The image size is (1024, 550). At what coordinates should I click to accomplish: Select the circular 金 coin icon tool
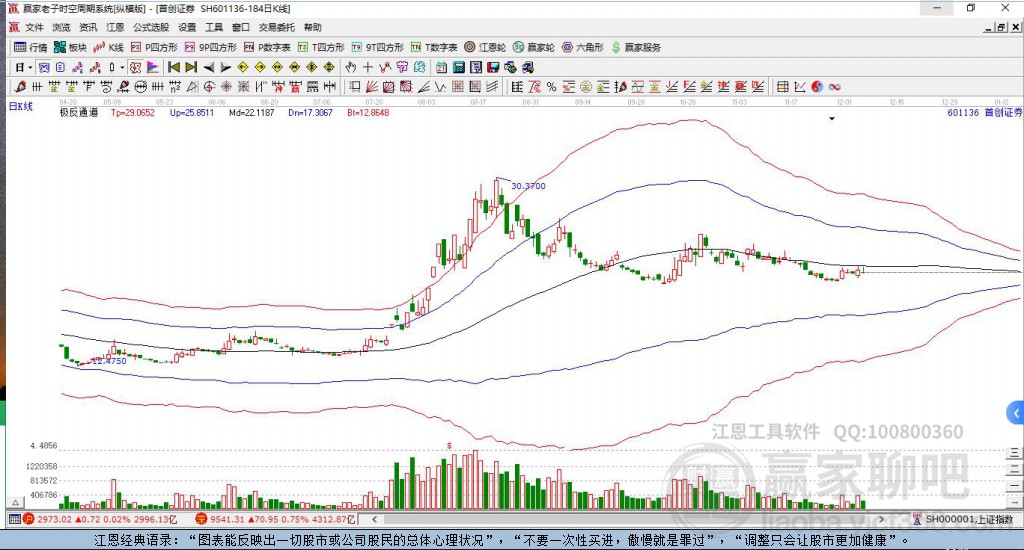click(x=586, y=87)
